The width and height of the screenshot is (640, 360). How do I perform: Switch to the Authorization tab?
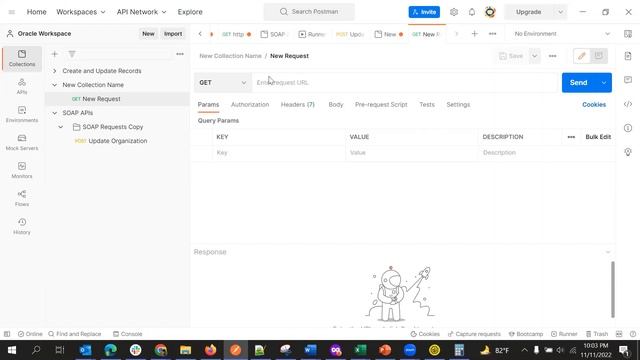pyautogui.click(x=250, y=104)
